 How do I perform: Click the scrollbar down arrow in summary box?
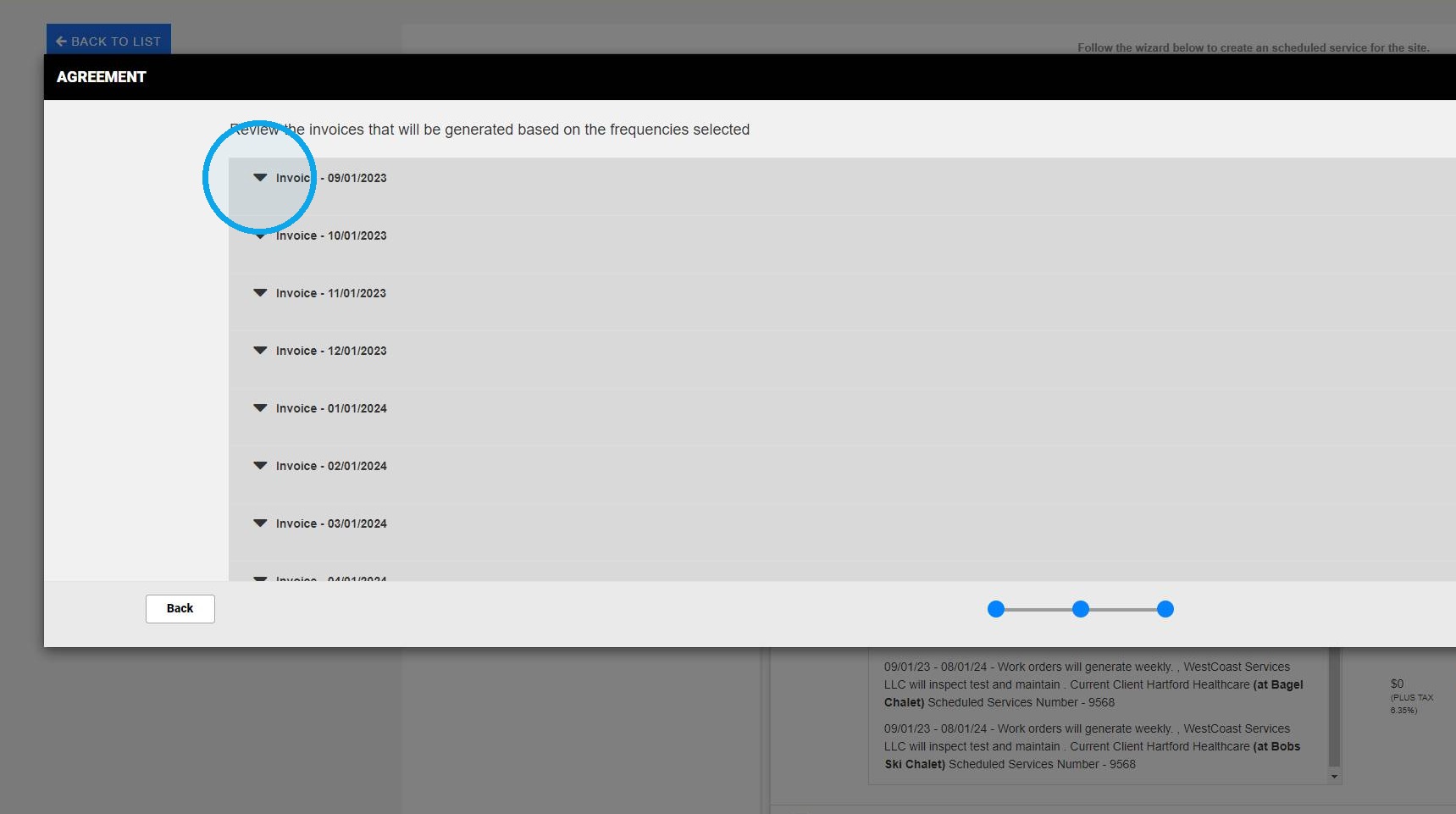click(1335, 777)
